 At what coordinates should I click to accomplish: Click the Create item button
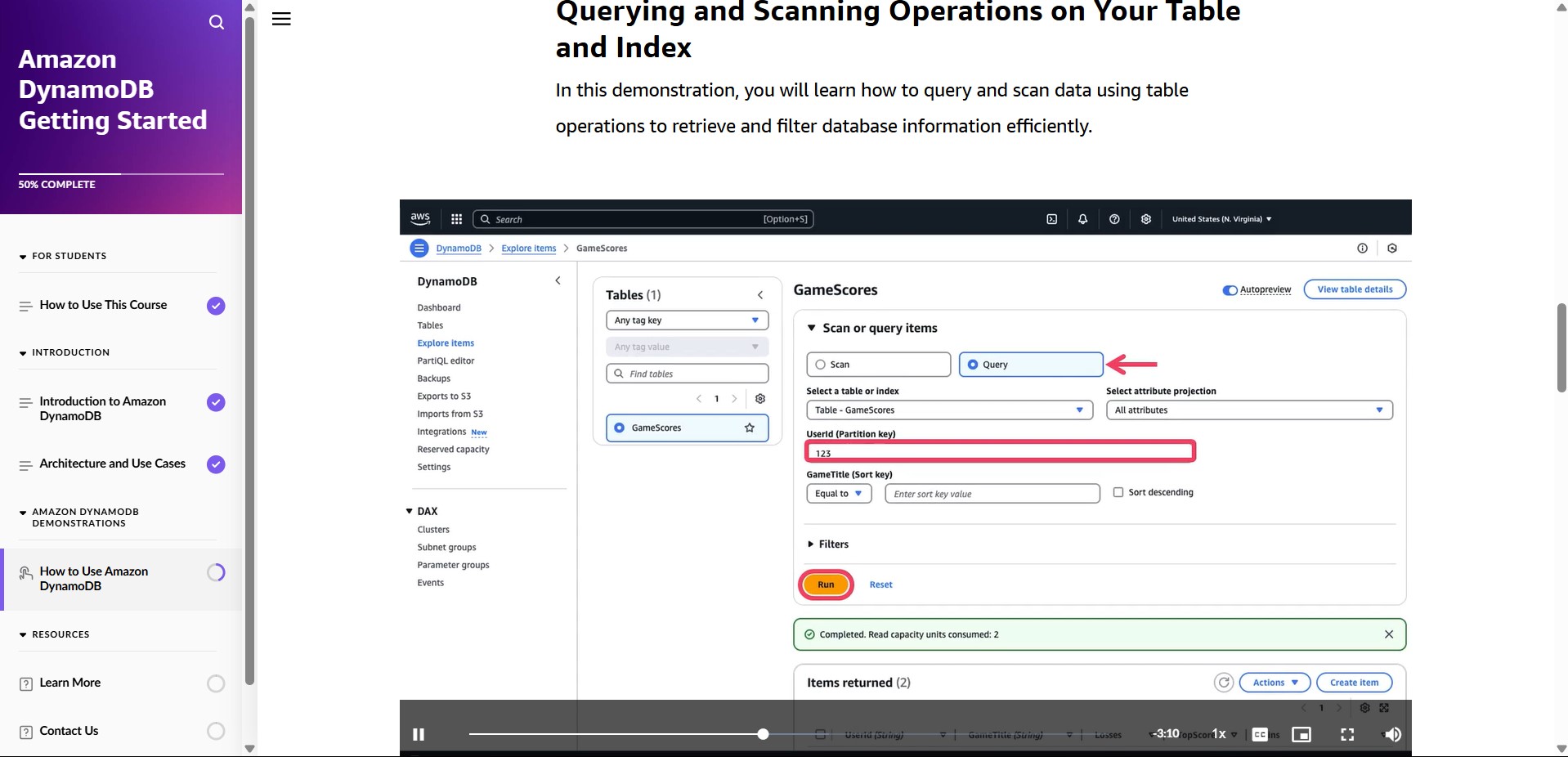click(1354, 683)
